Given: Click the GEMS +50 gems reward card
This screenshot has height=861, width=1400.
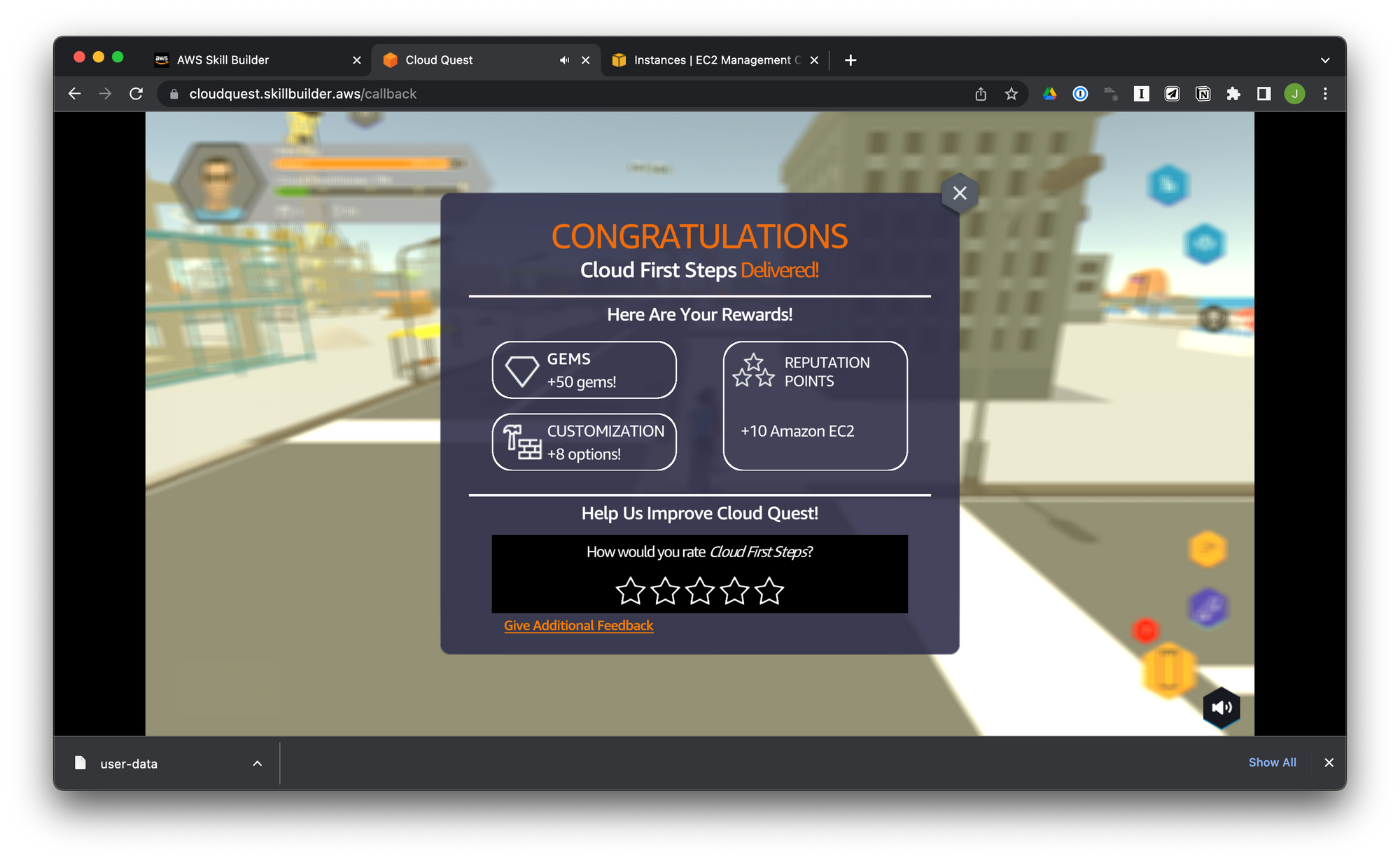Looking at the screenshot, I should 584,370.
